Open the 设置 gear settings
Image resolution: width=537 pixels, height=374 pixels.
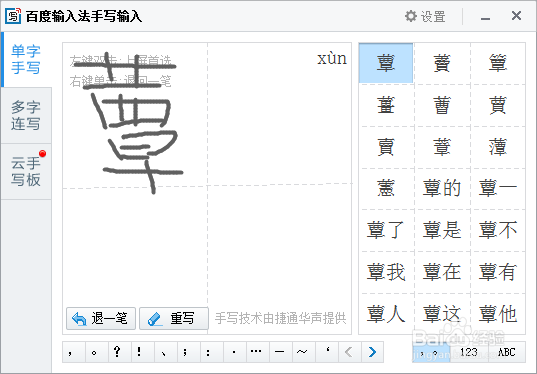[425, 16]
